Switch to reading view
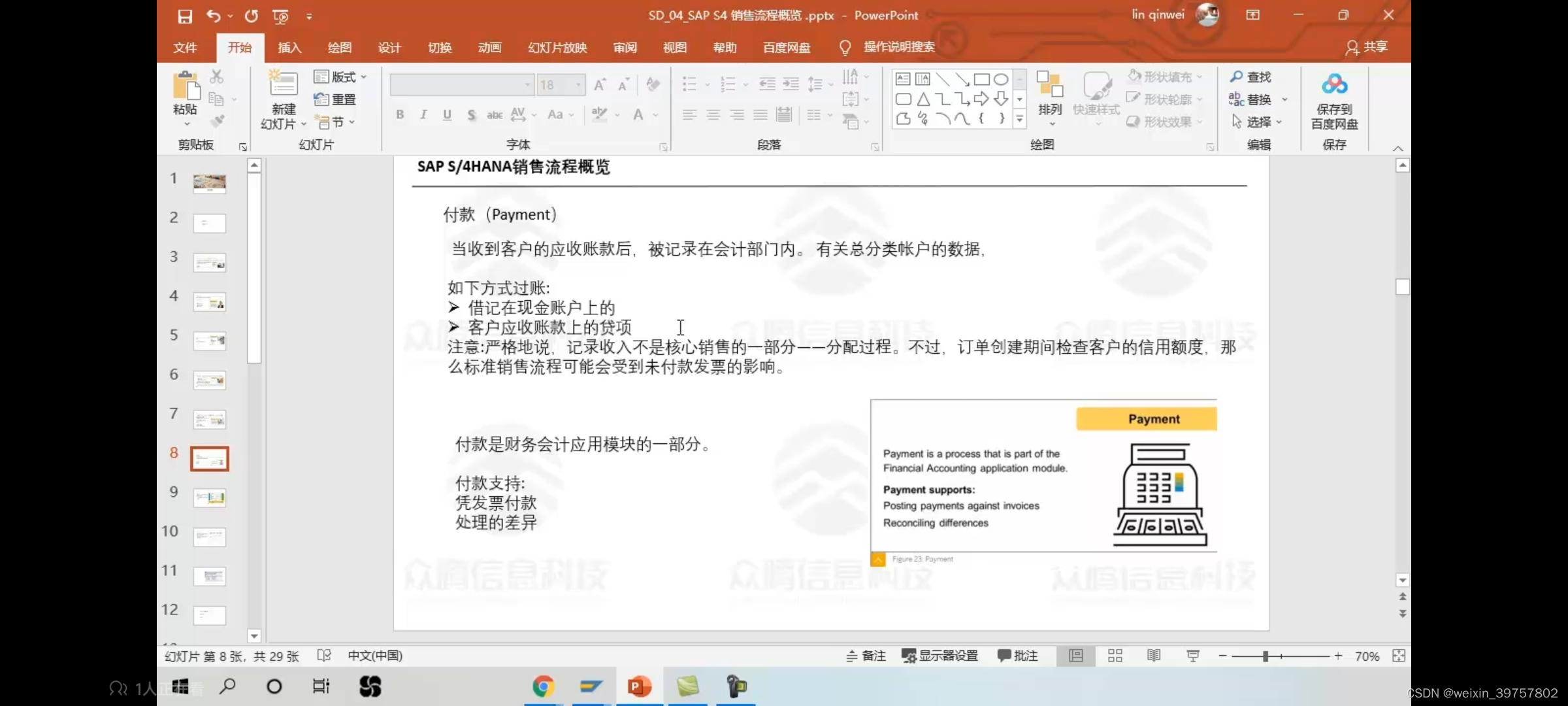The image size is (1568, 706). (x=1154, y=656)
